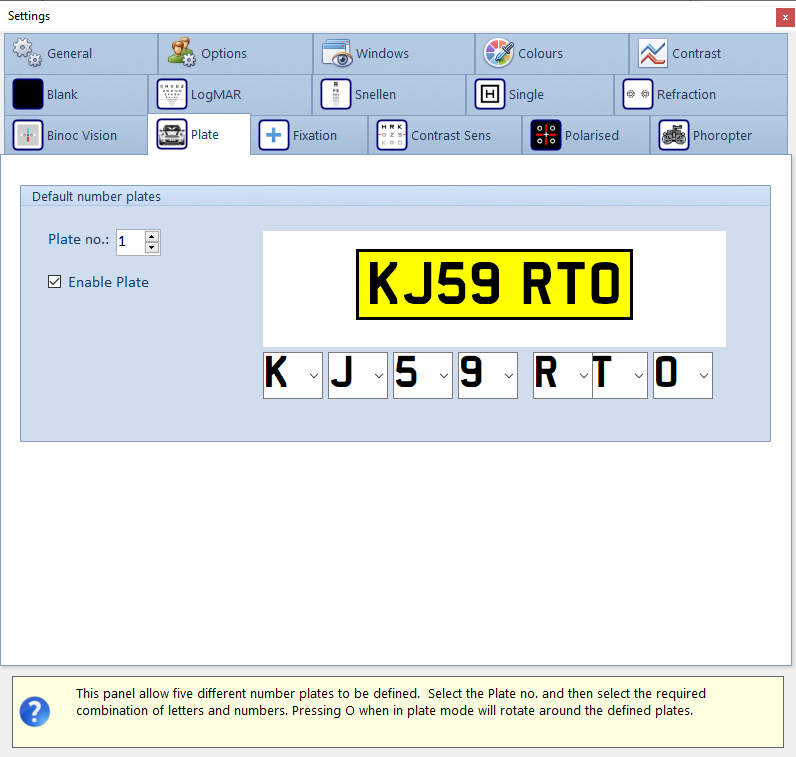
Task: Uncheck the Enable Plate checkbox
Action: tap(55, 282)
